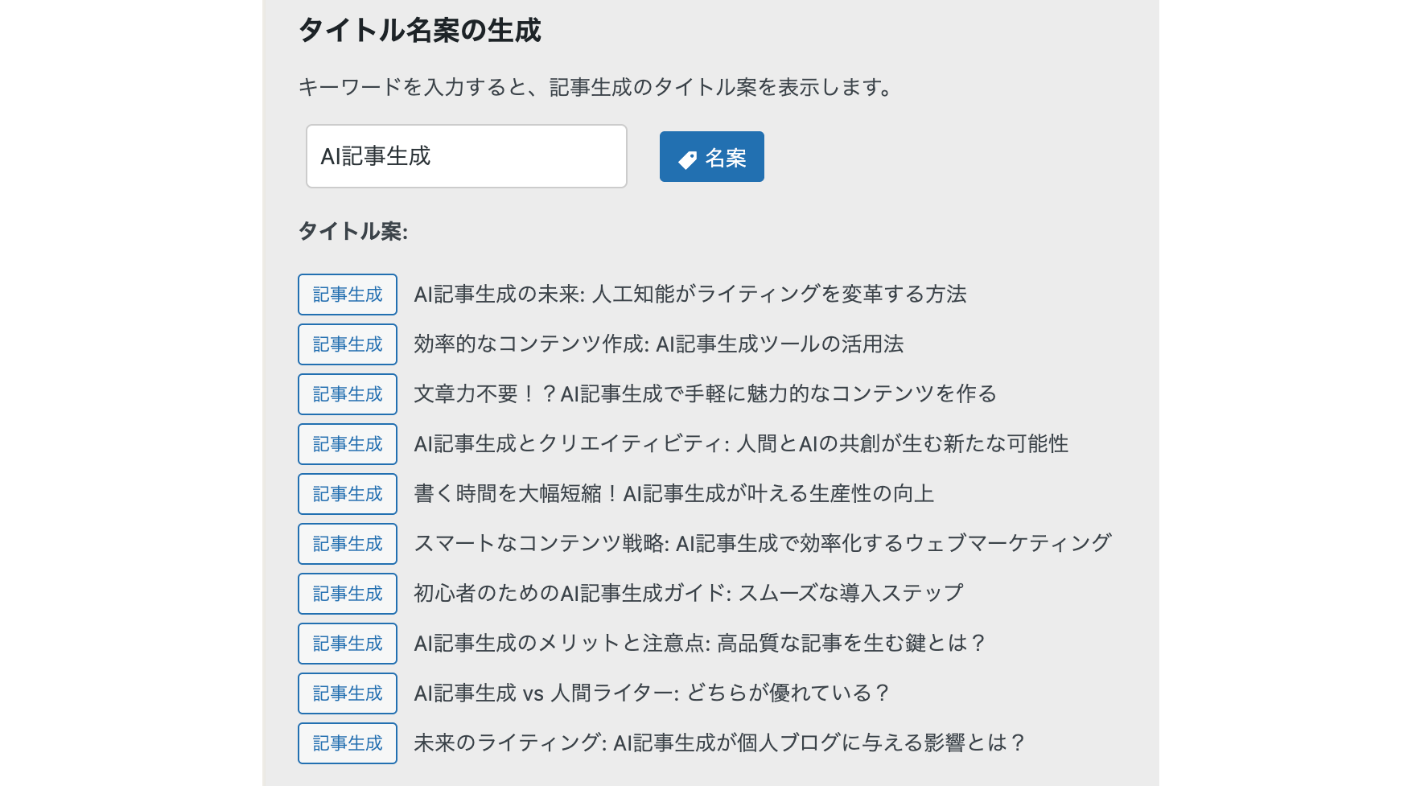Click 記事生成 for 未来のライティング title

[347, 743]
